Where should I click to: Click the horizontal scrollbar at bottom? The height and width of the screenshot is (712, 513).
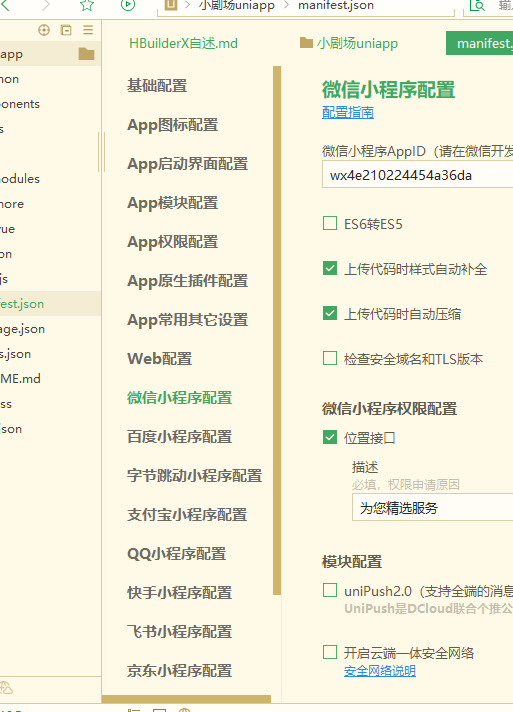coord(186,699)
